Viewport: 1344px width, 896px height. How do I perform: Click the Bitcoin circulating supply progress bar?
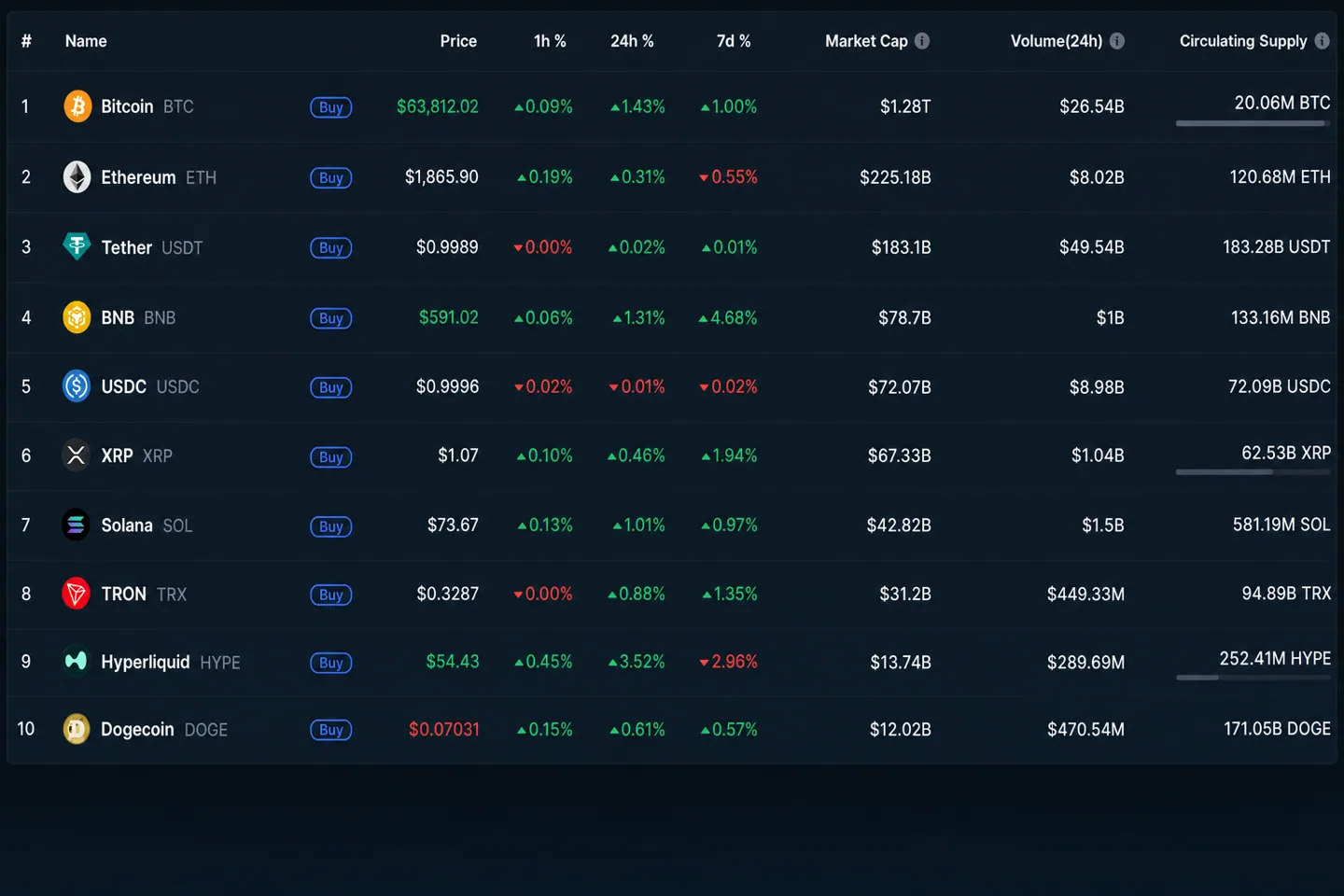tap(1253, 123)
